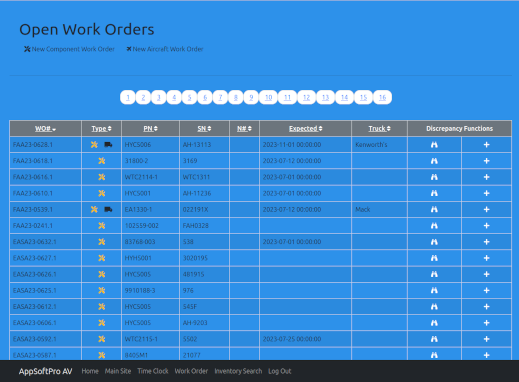Click expected date 2023-11-01 00:00:00
This screenshot has height=382, width=519.
pos(292,145)
